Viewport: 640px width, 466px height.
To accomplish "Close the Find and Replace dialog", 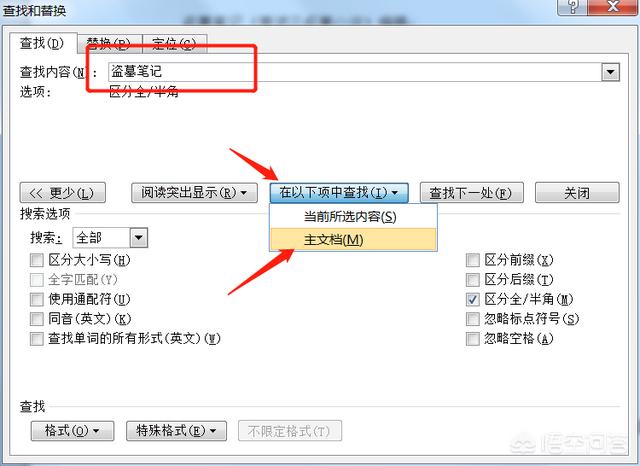I will point(613,7).
